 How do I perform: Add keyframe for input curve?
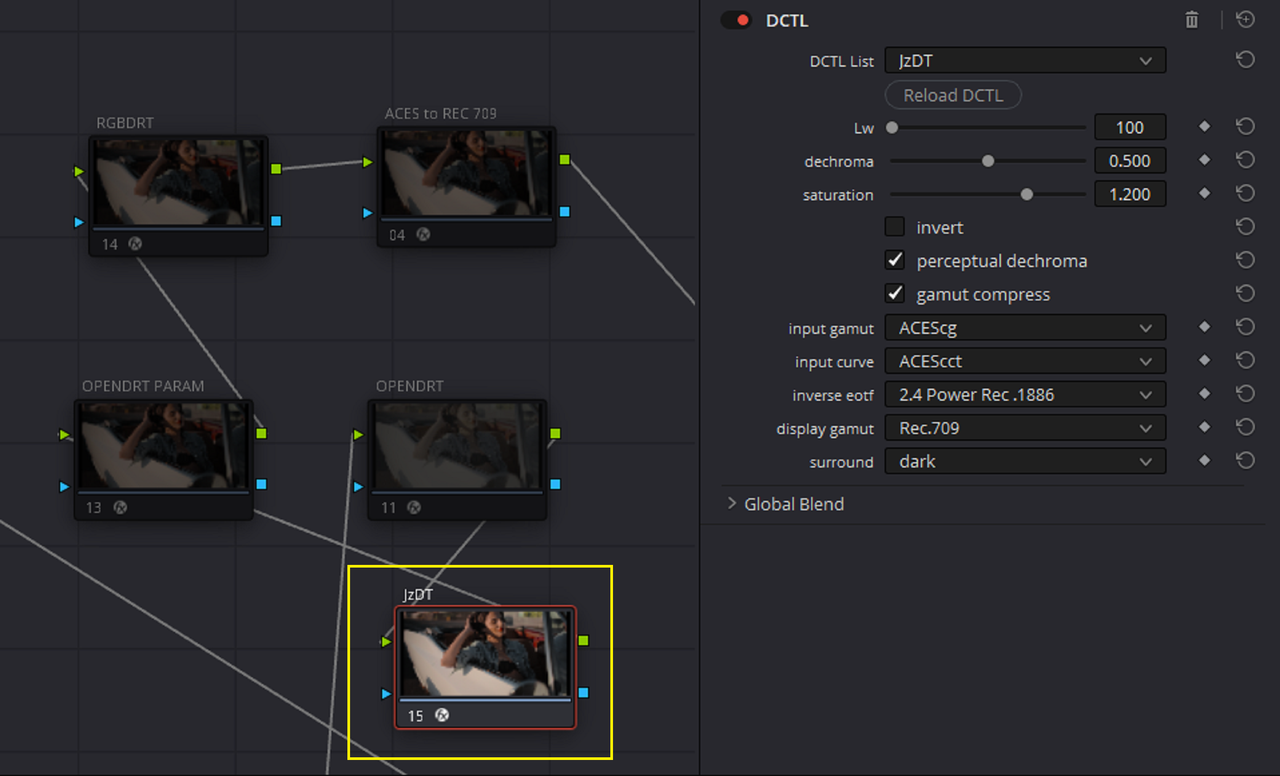1204,360
